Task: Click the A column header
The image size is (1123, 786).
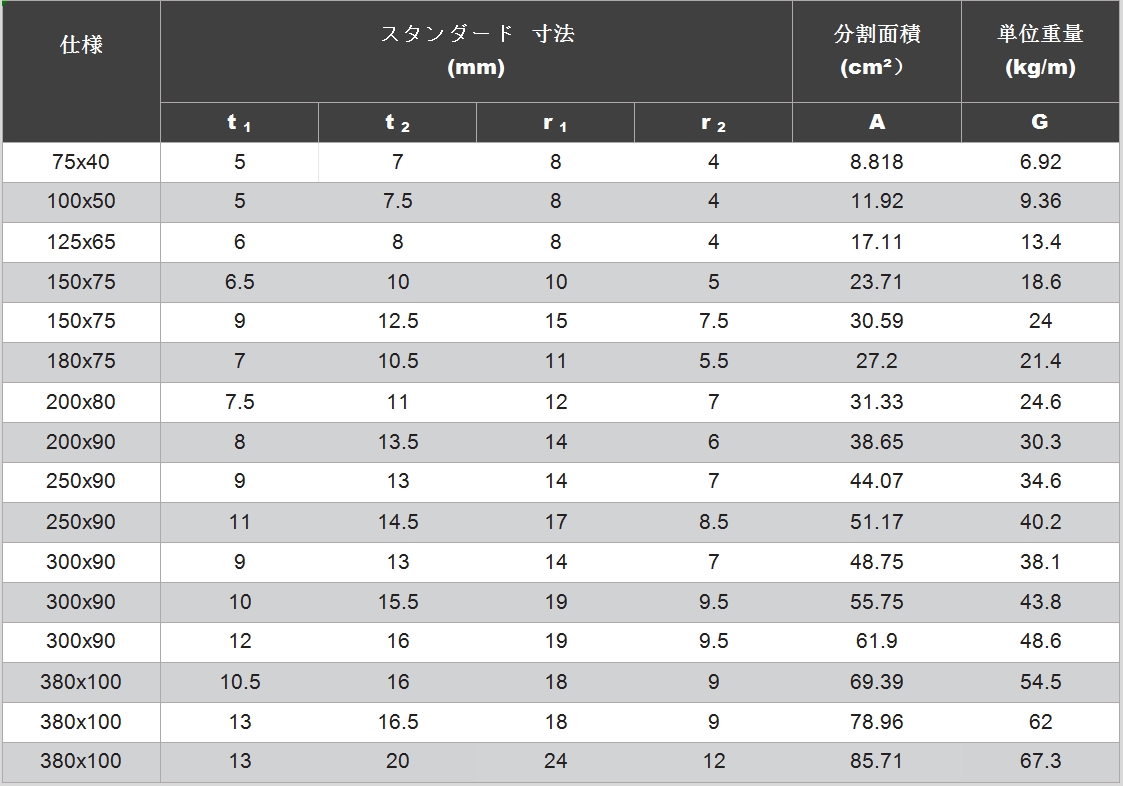Action: (x=876, y=122)
